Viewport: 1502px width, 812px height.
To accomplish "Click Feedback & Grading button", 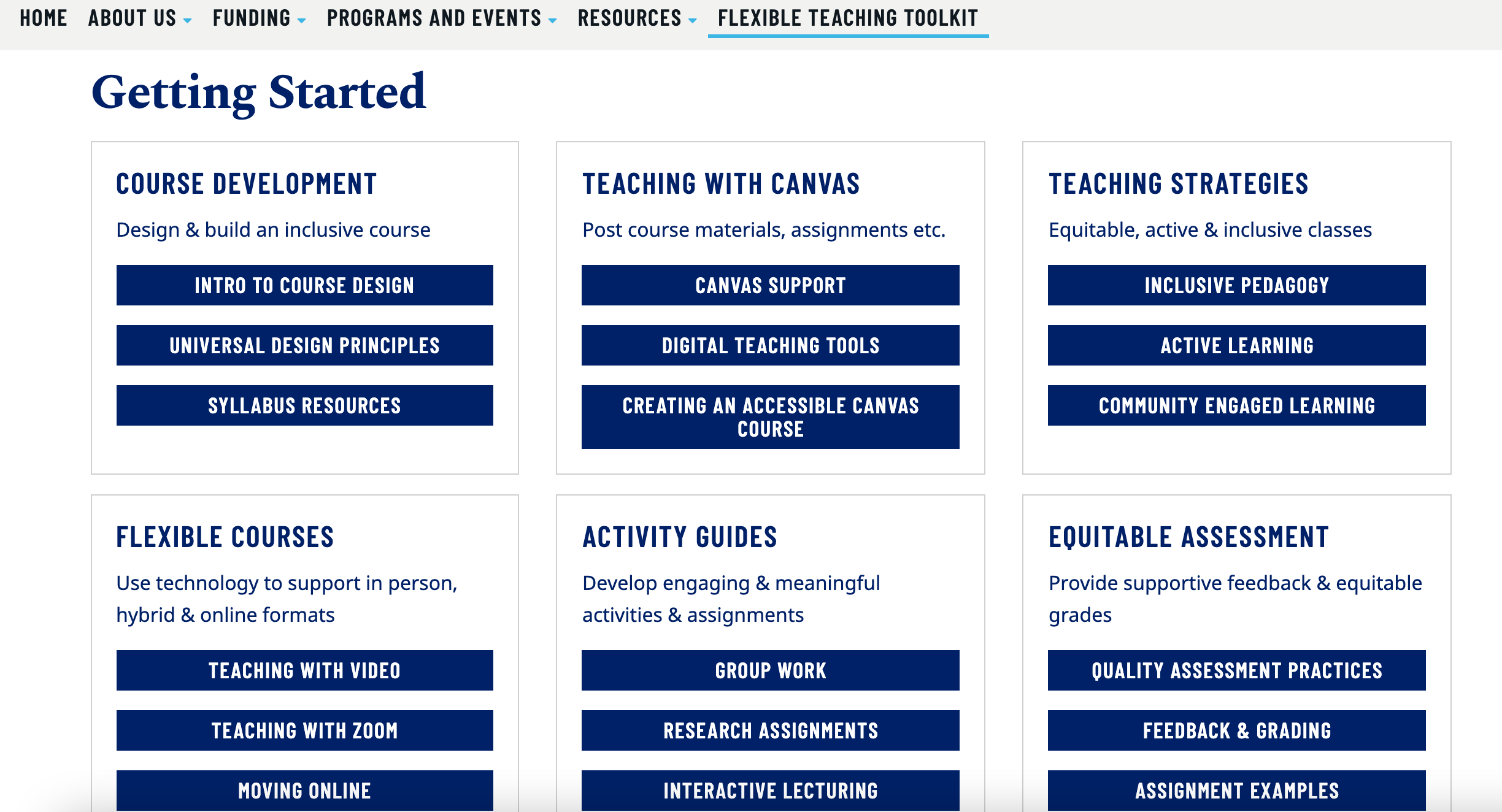I will tap(1236, 730).
